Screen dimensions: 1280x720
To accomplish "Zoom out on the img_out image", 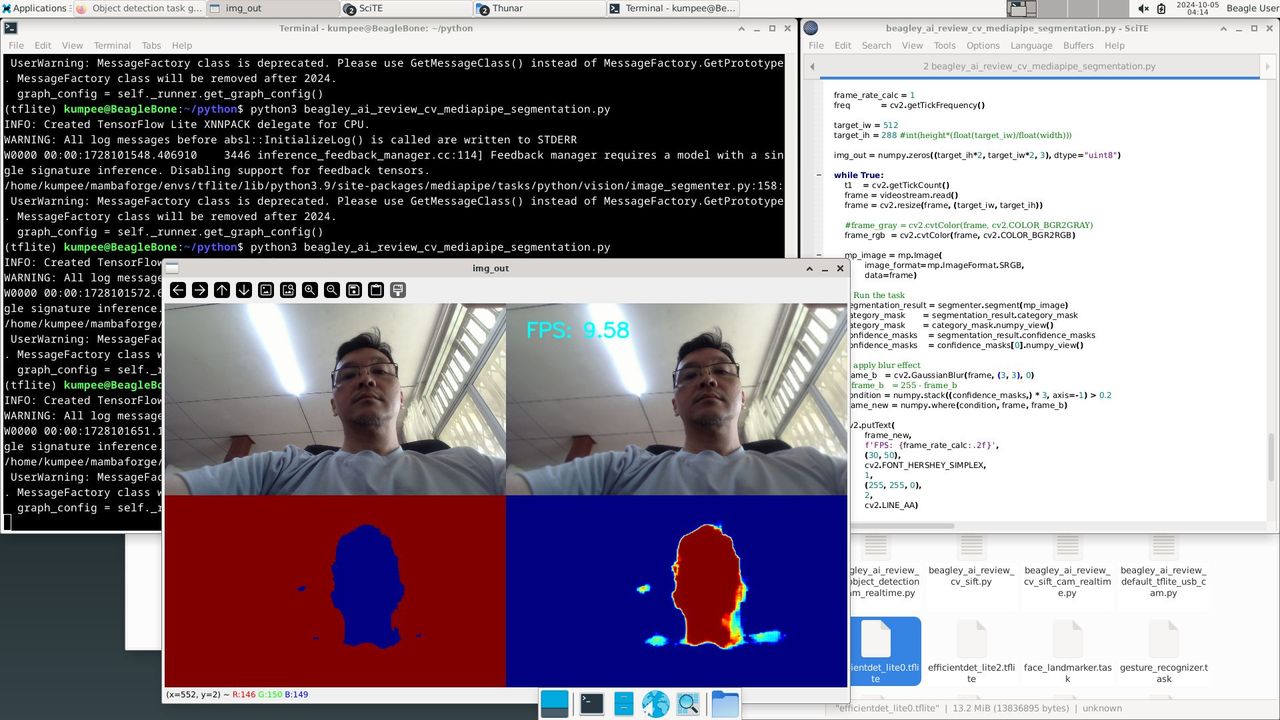I will point(332,290).
